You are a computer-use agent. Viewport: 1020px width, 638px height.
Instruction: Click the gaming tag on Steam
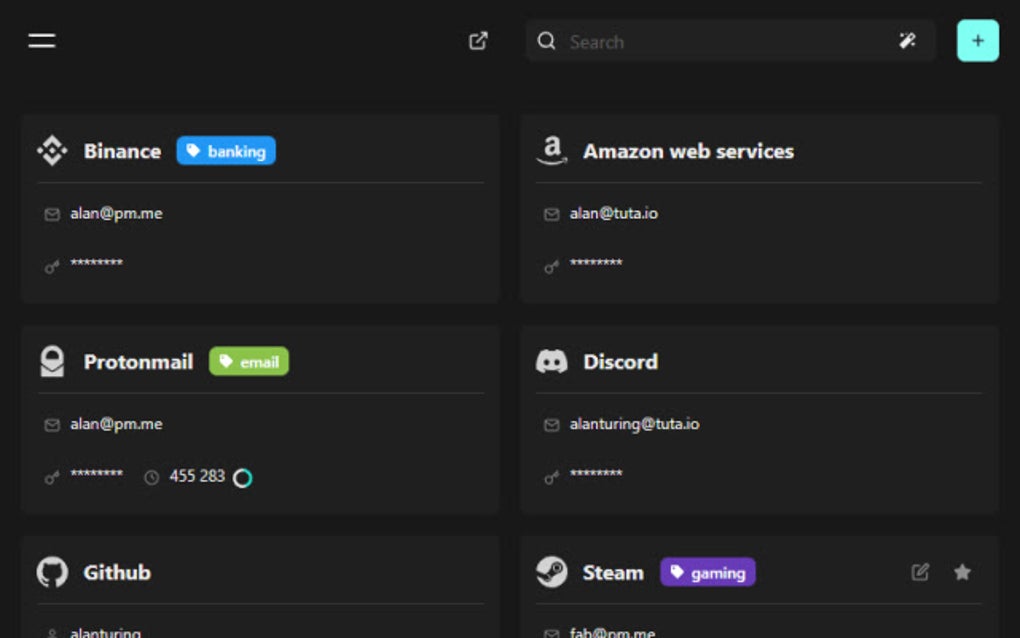708,572
